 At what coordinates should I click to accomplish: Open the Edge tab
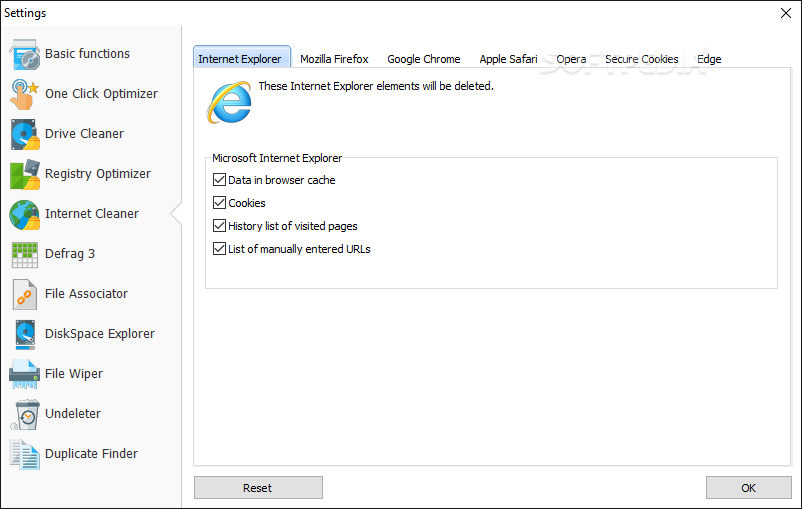(x=709, y=59)
